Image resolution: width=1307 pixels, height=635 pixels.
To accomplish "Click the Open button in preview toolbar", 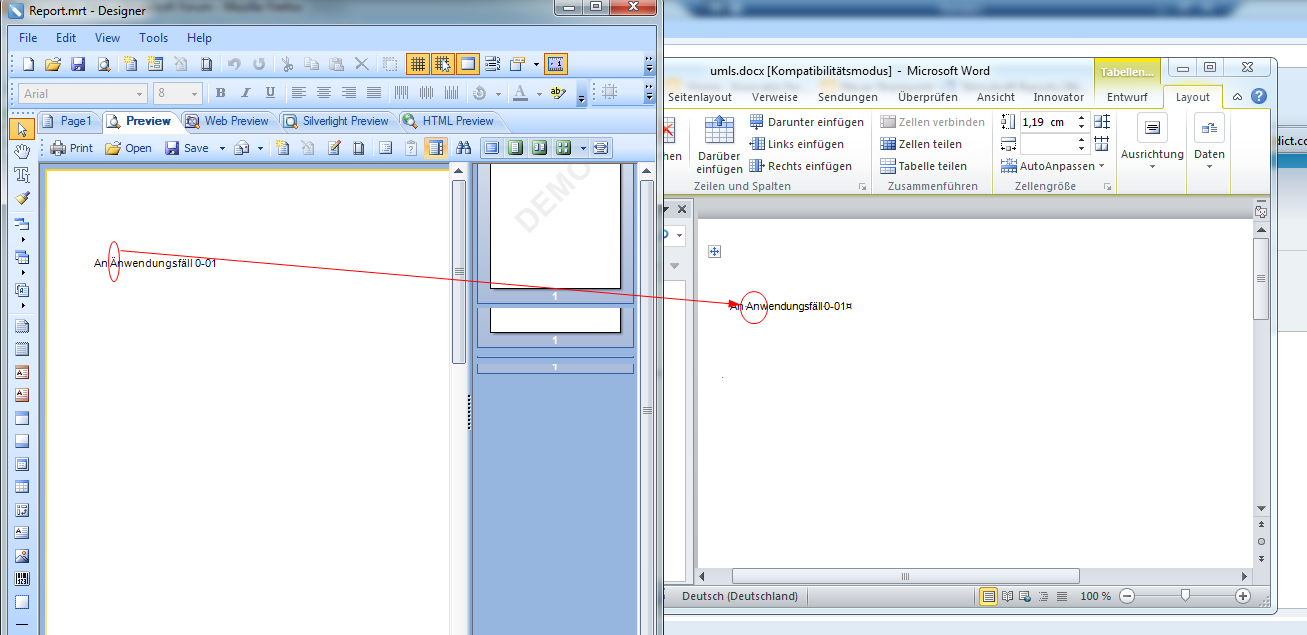I will pos(129,148).
